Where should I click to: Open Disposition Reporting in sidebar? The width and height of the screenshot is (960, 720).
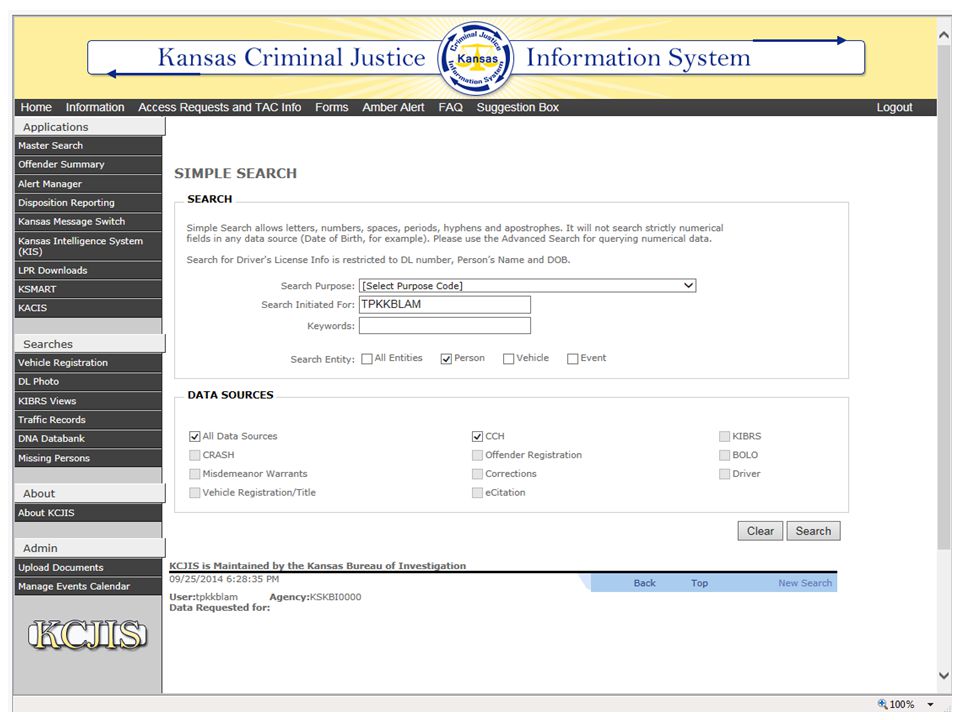88,203
